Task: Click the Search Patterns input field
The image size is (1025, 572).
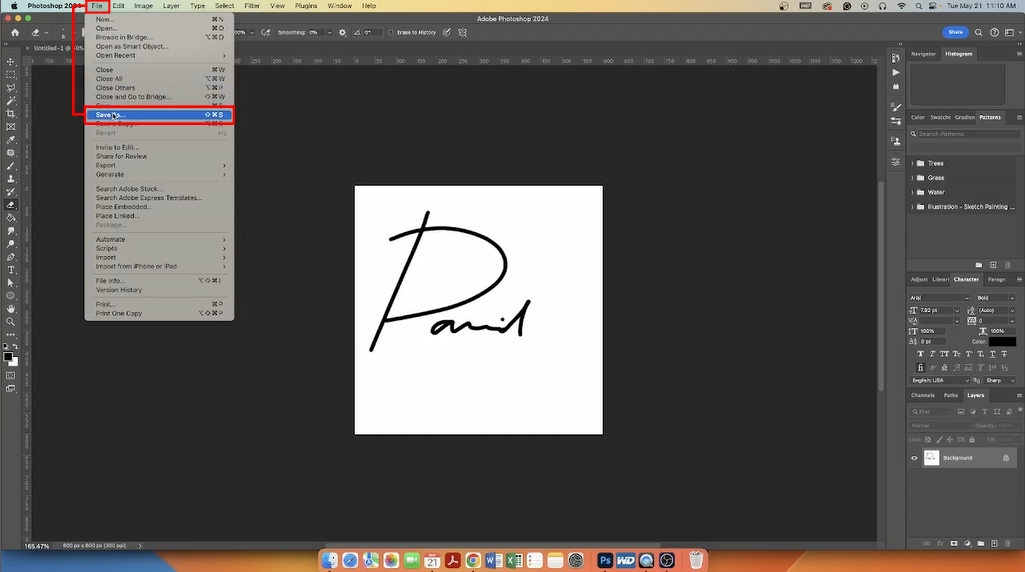Action: [x=969, y=133]
